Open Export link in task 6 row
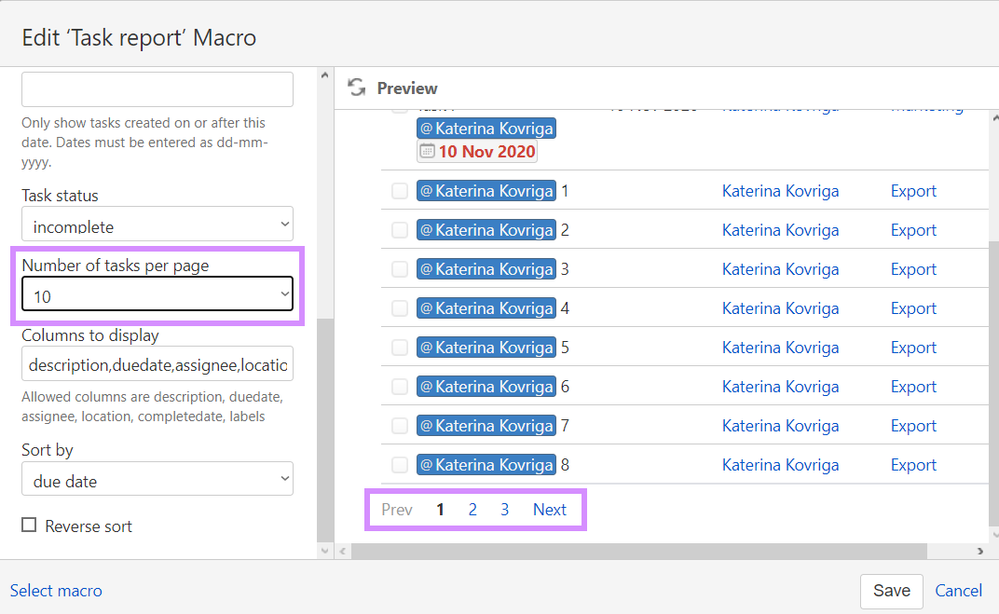999x614 pixels. (x=913, y=387)
